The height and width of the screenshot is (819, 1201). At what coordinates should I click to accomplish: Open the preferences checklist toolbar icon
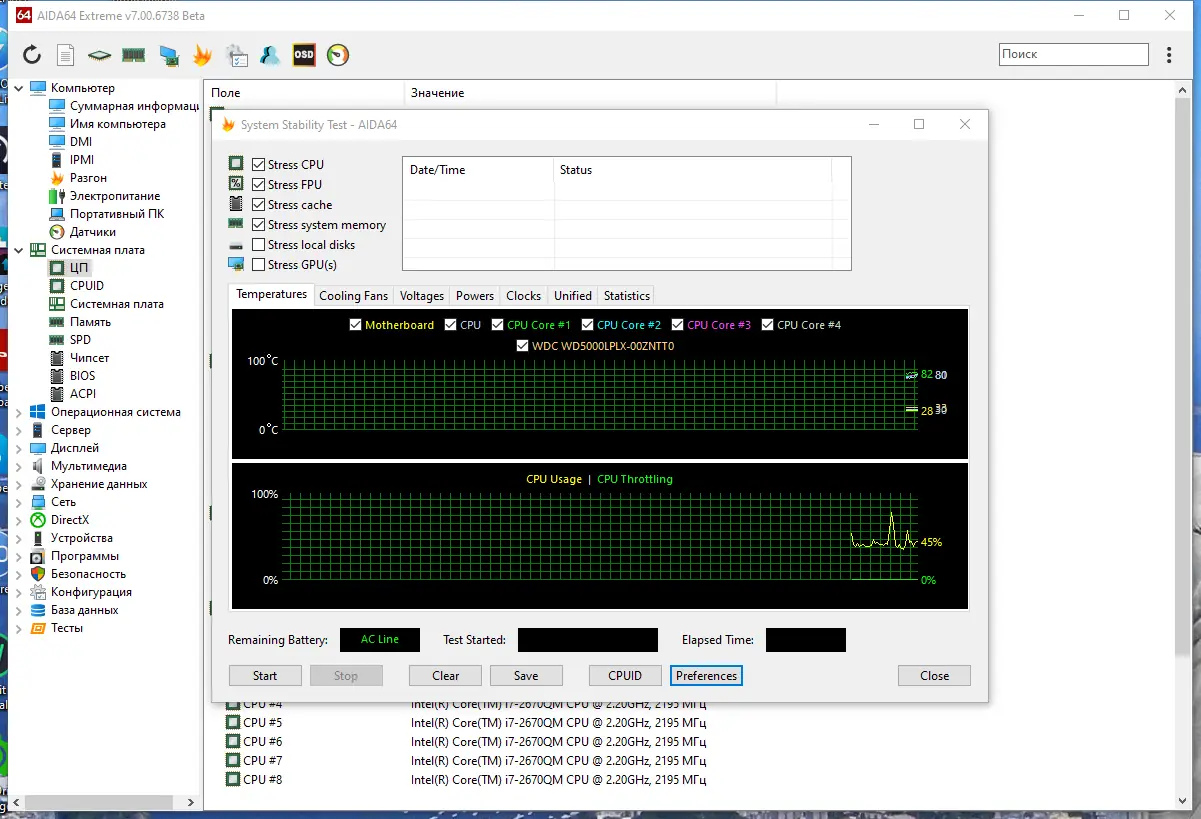click(x=237, y=55)
